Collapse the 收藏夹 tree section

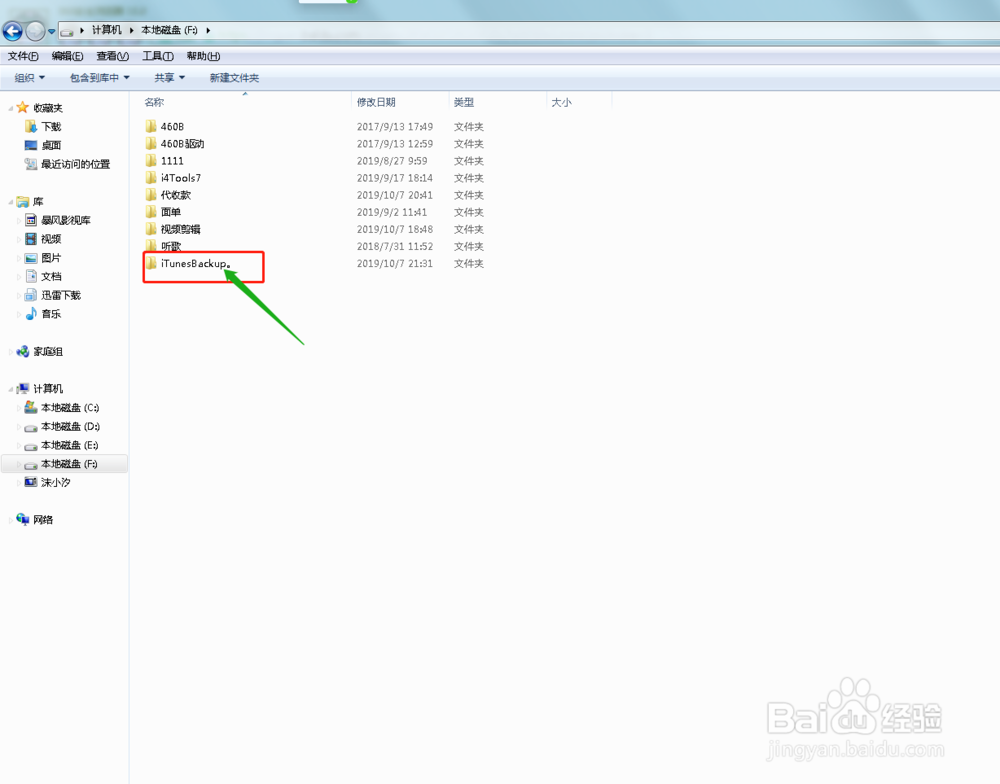(x=11, y=108)
